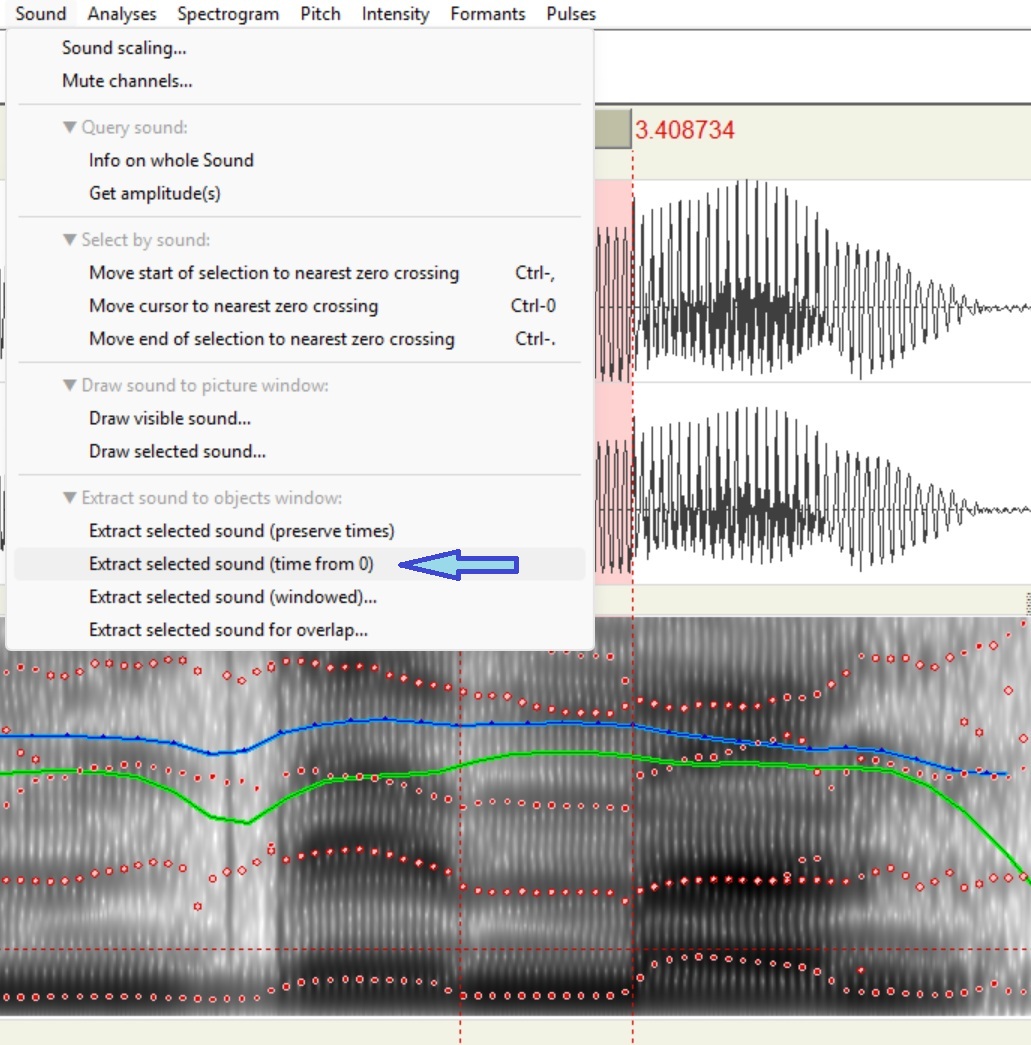Open the Intensity menu

(x=395, y=14)
